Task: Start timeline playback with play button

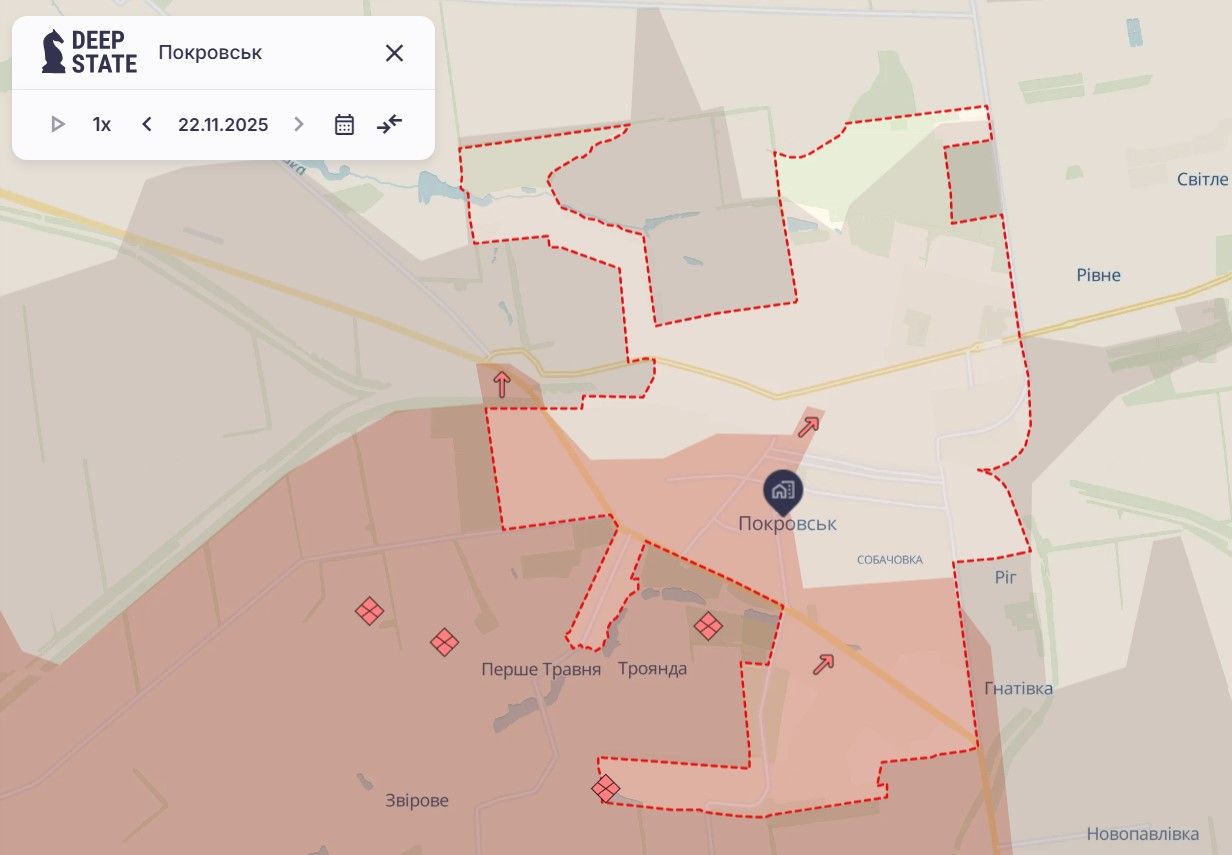Action: coord(58,125)
